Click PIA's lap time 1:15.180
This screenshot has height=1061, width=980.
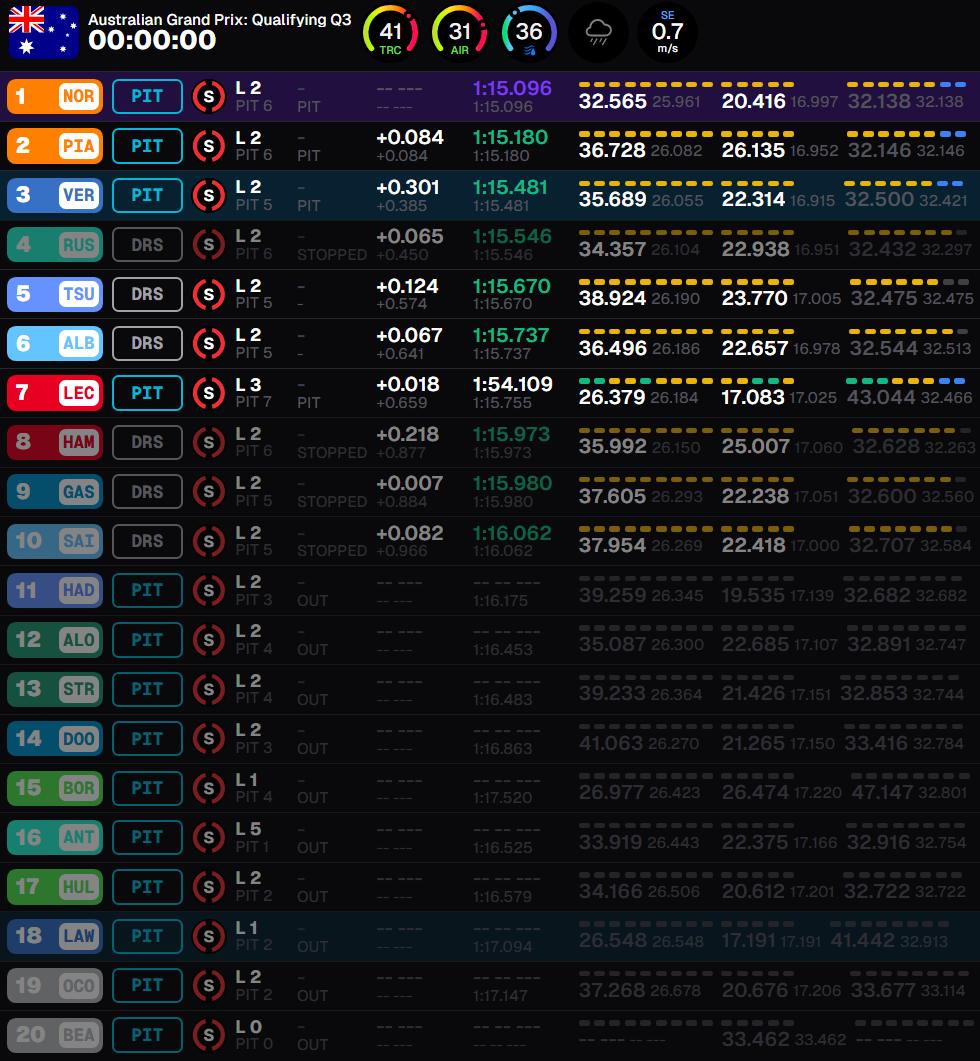pos(510,137)
